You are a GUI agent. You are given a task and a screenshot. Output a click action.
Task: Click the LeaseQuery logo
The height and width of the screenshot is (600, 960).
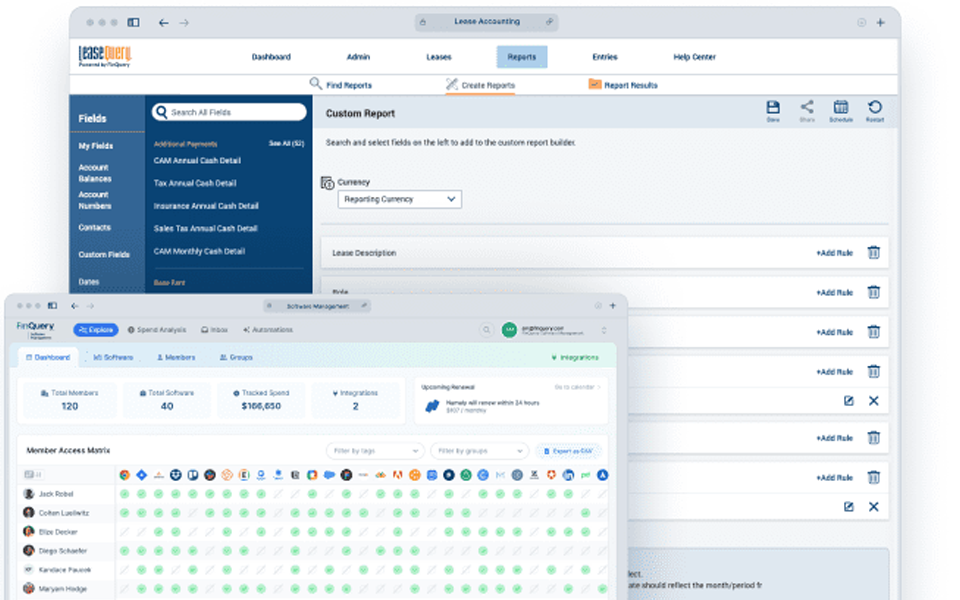point(104,56)
